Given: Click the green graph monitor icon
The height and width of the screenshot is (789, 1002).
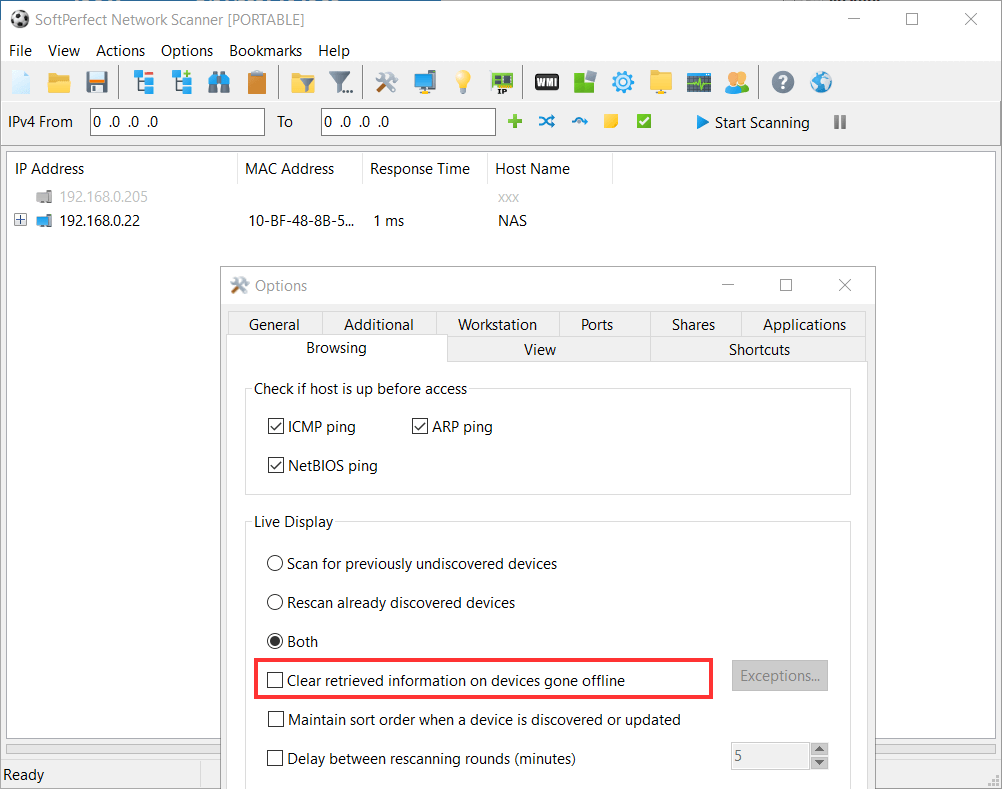Looking at the screenshot, I should 699,82.
